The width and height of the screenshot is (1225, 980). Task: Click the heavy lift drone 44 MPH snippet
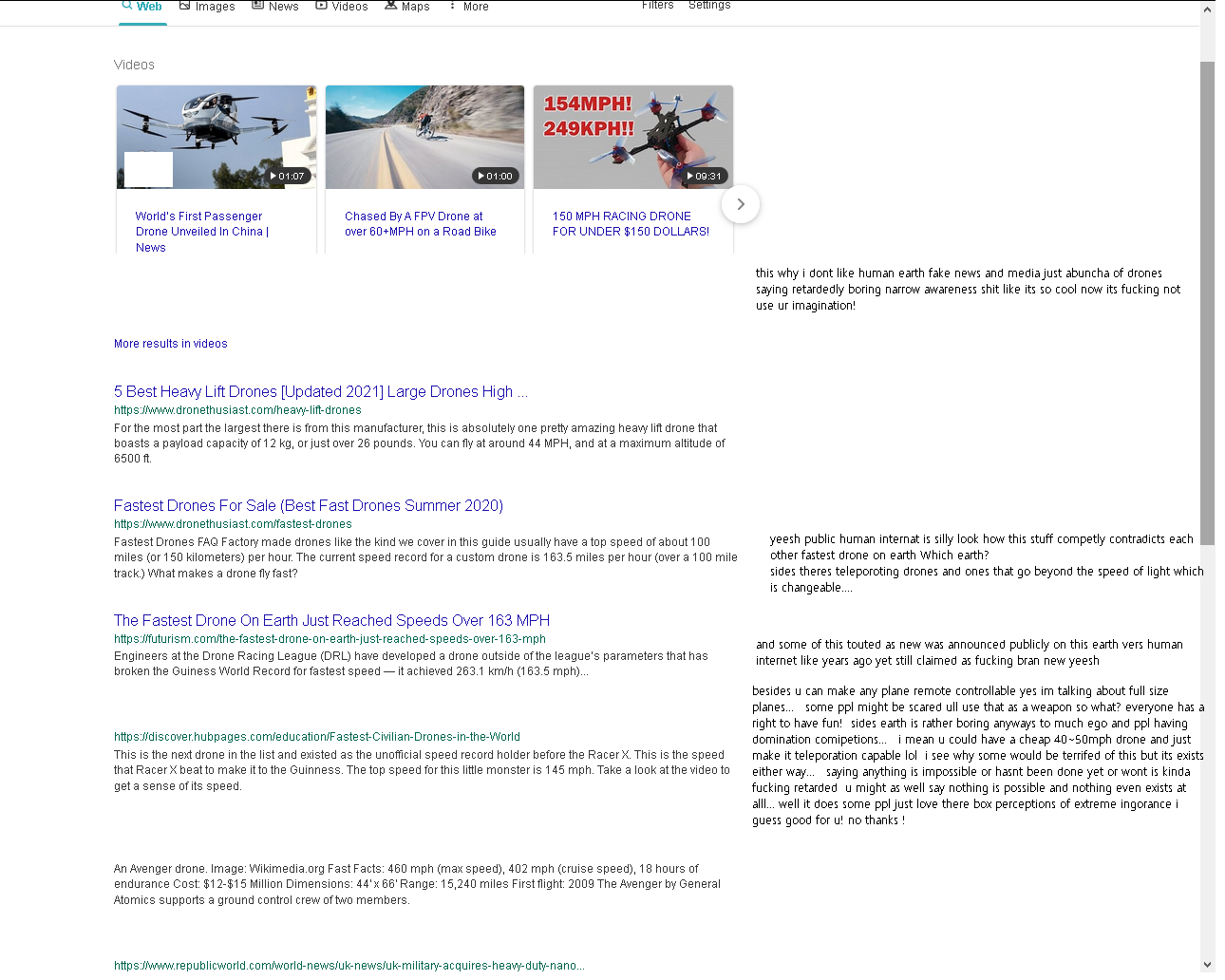click(x=420, y=443)
